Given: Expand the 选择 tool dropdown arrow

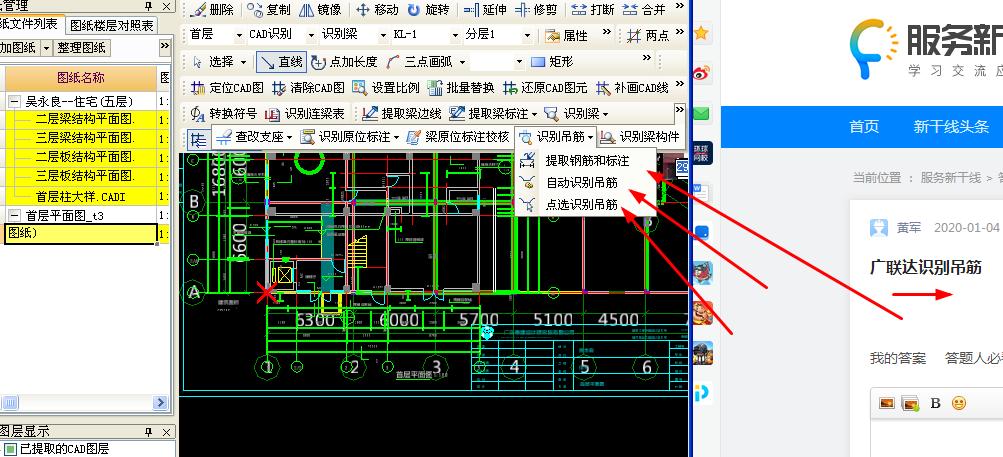Looking at the screenshot, I should pyautogui.click(x=244, y=62).
